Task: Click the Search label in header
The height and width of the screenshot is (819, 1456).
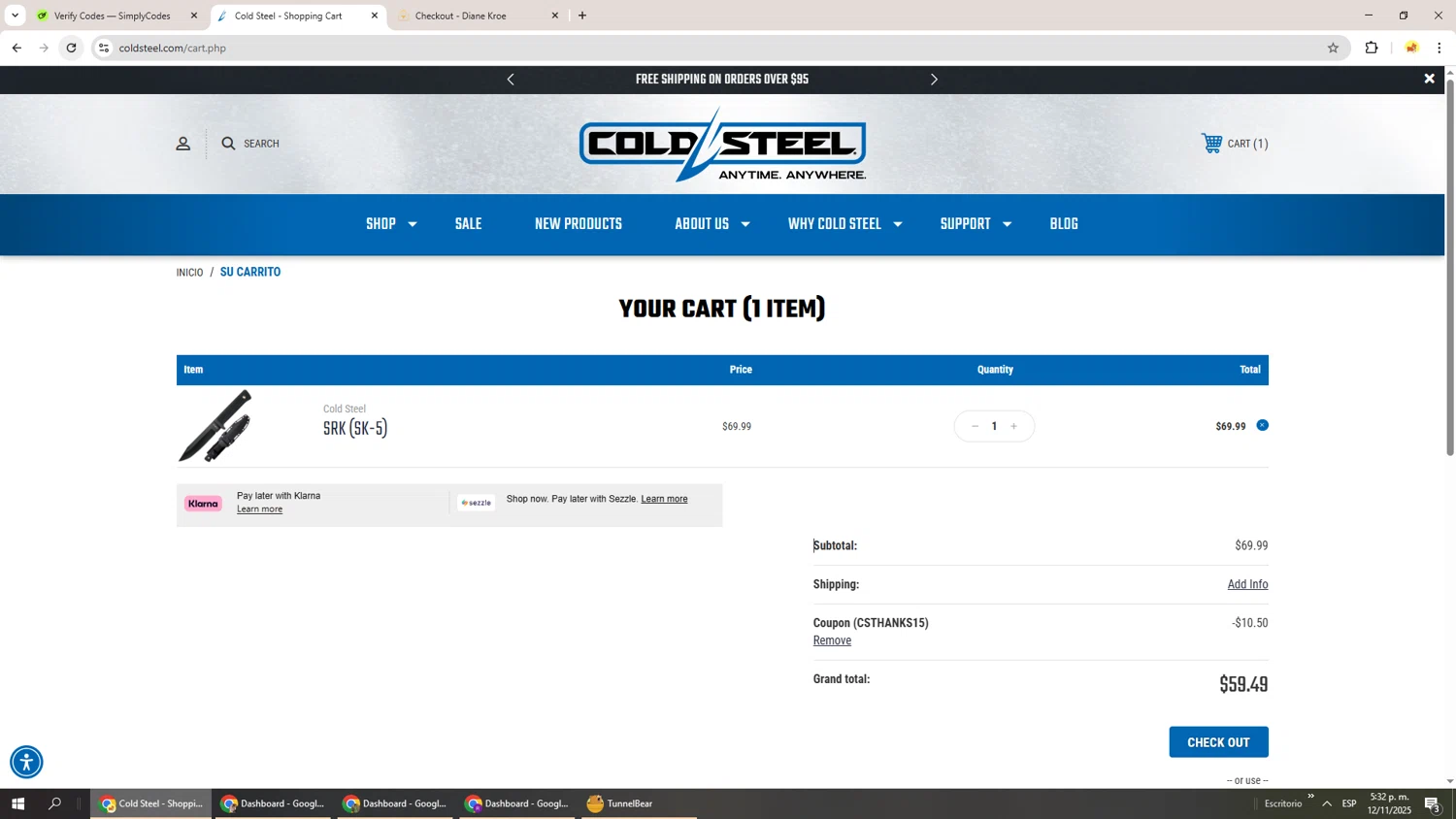Action: tap(261, 144)
